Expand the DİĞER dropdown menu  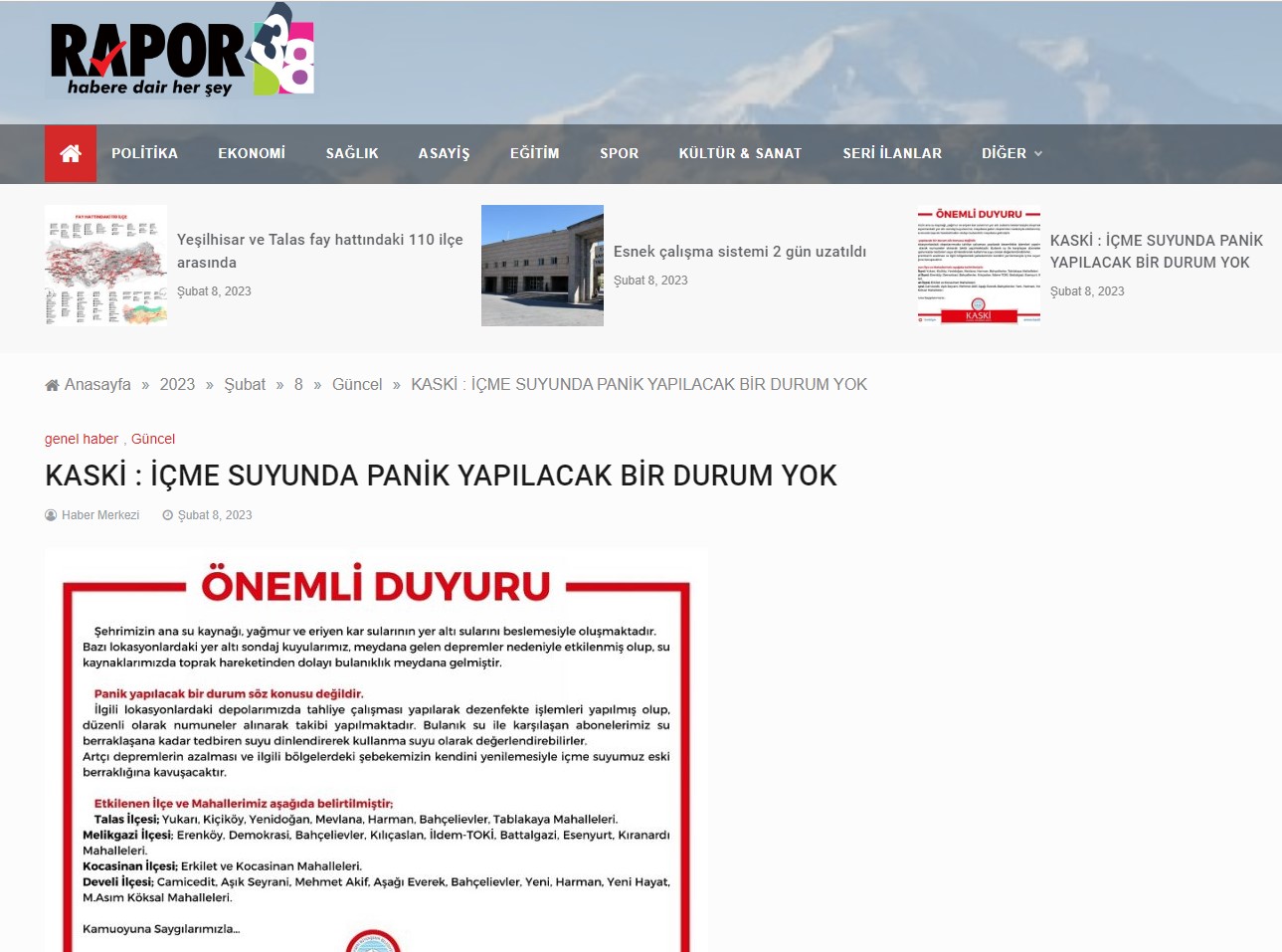click(1011, 153)
